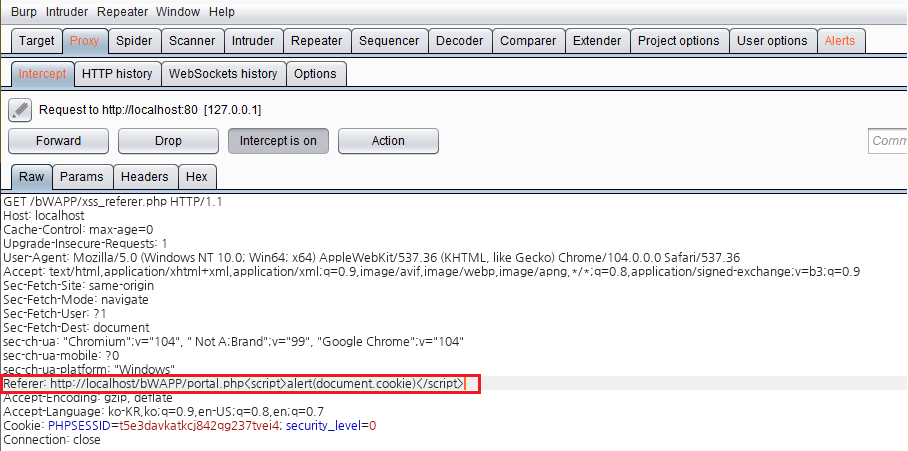Screen dimensions: 908x451
Task: Click the Accept-Encoding: gzip, deflate line
Action: [88, 398]
